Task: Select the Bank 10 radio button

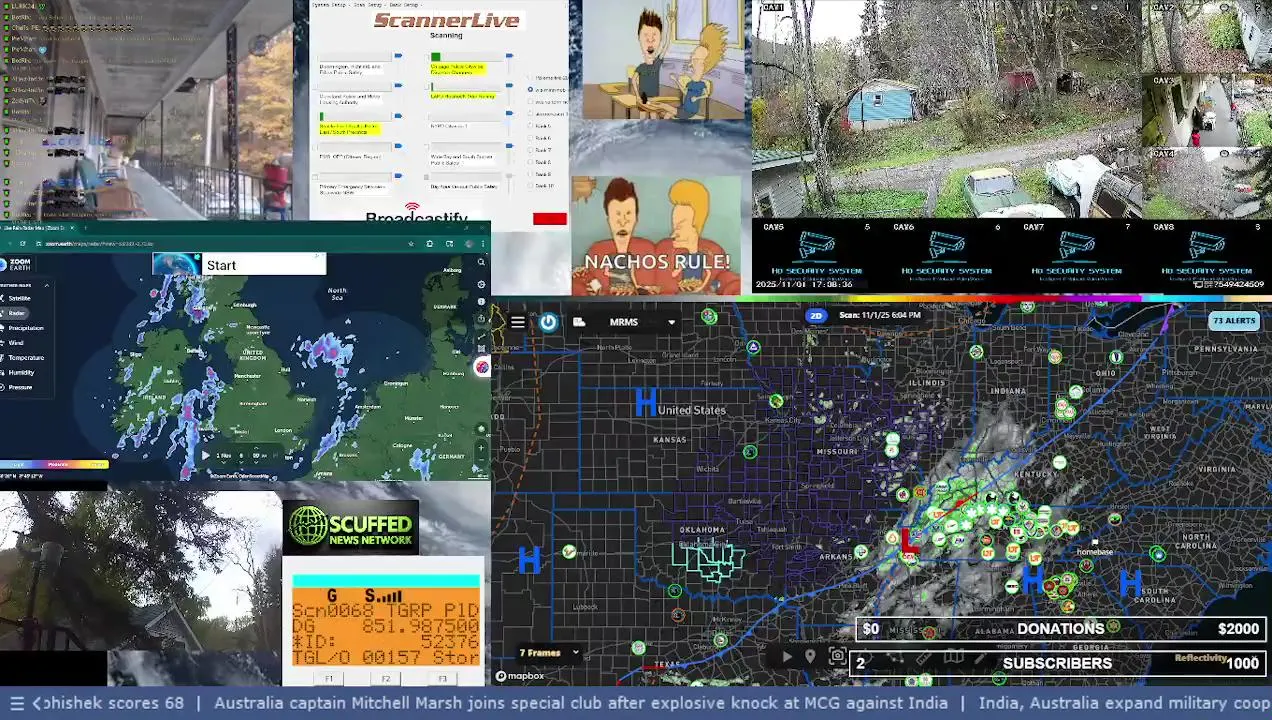Action: click(x=530, y=186)
